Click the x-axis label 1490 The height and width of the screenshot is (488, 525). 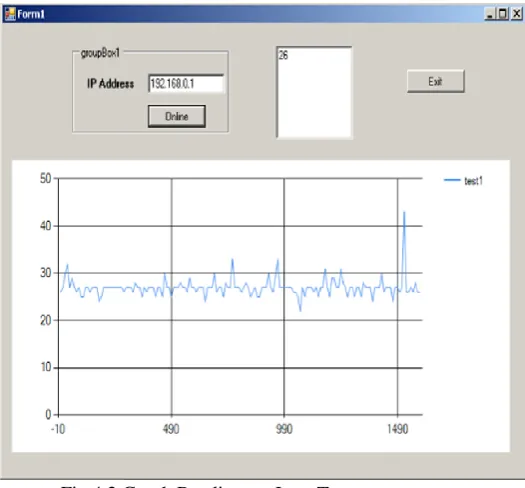point(398,429)
